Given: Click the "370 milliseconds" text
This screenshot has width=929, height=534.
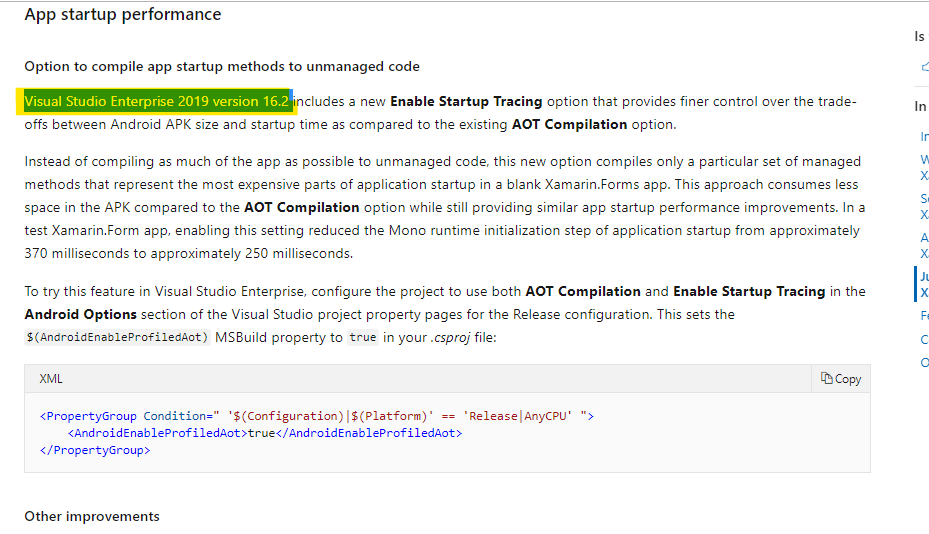Looking at the screenshot, I should [77, 254].
